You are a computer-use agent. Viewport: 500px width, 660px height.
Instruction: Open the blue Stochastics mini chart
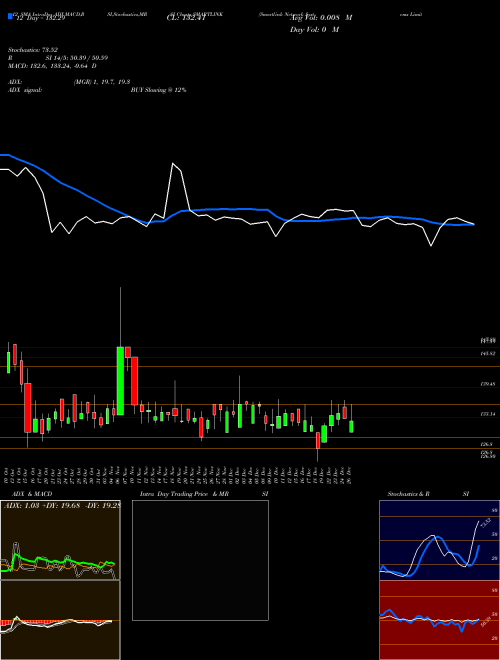coord(439,540)
